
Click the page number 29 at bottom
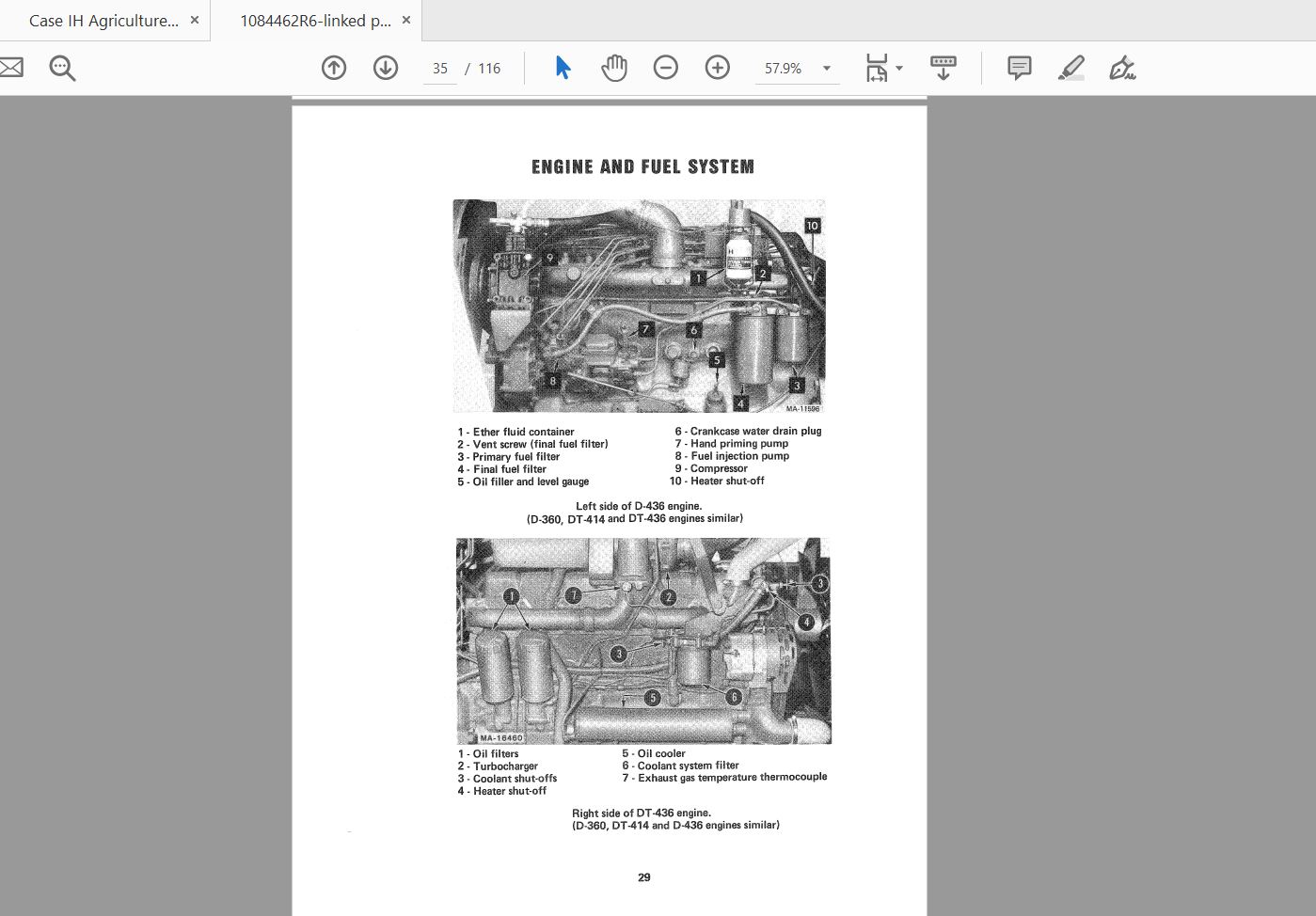(x=644, y=877)
